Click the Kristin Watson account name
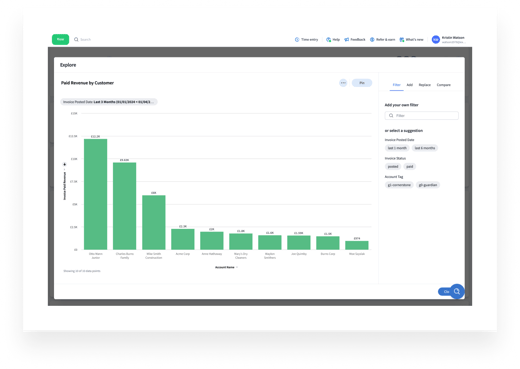This screenshot has width=520, height=369. (x=453, y=38)
